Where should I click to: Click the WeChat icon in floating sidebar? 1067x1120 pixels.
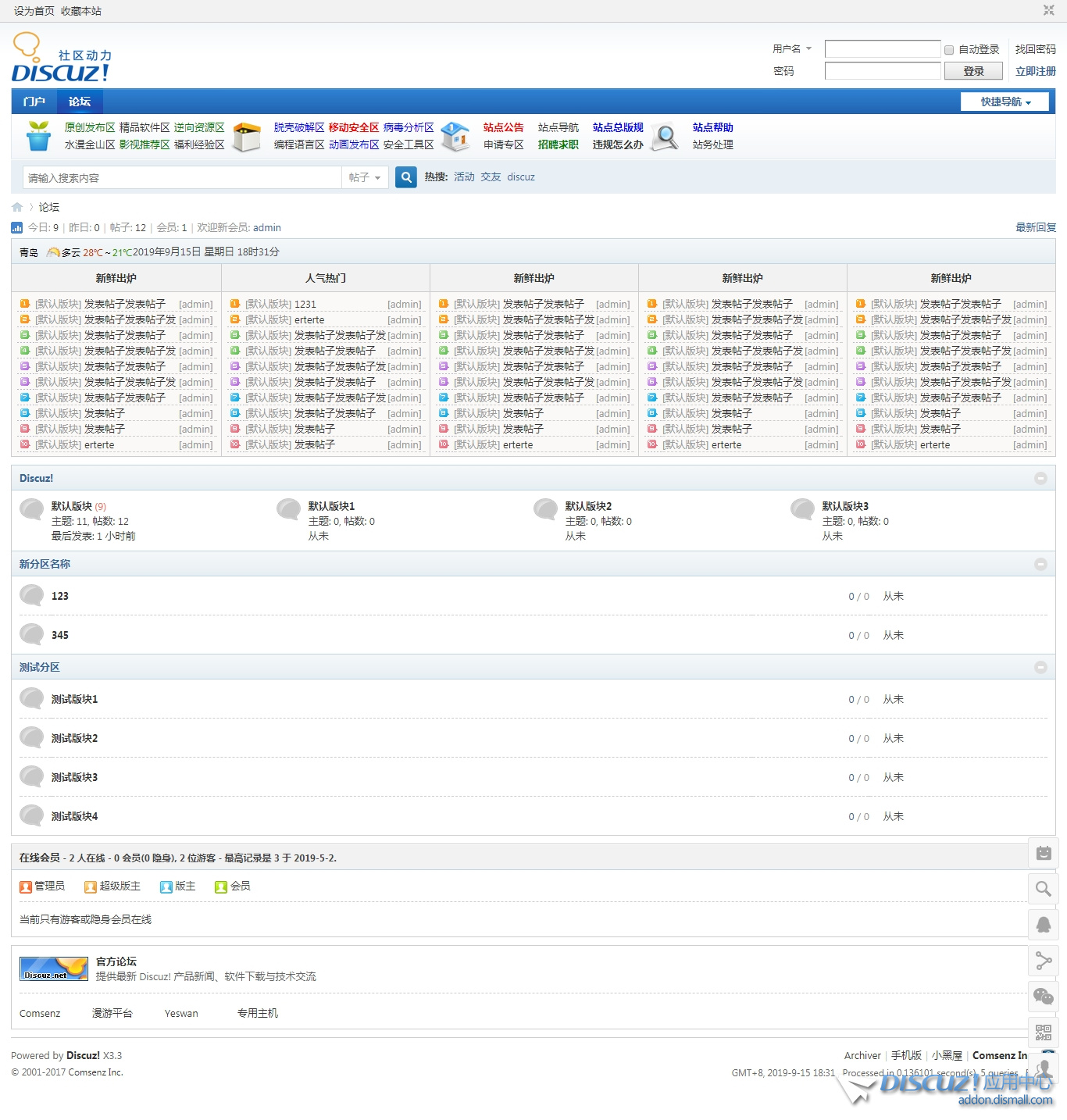(x=1043, y=997)
